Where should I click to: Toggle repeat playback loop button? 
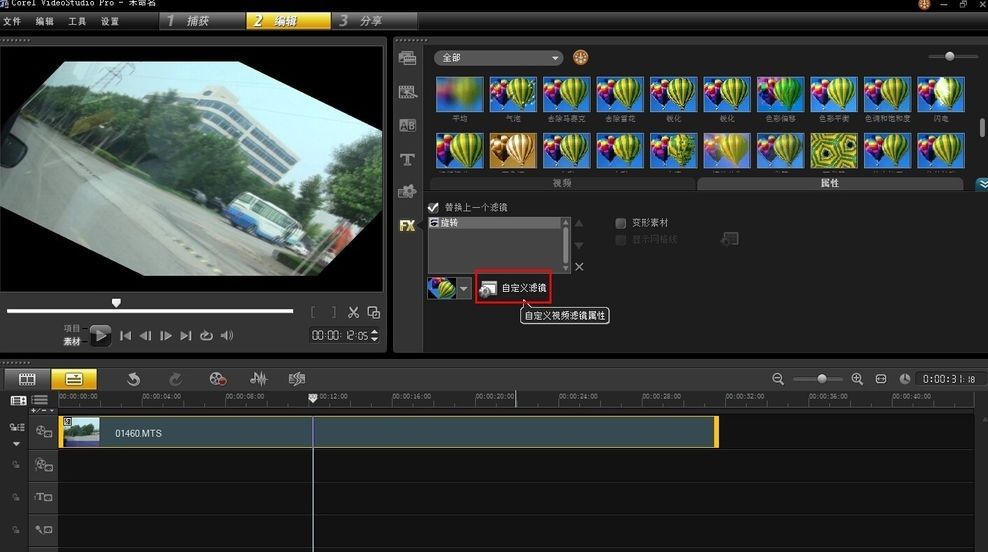(x=206, y=336)
